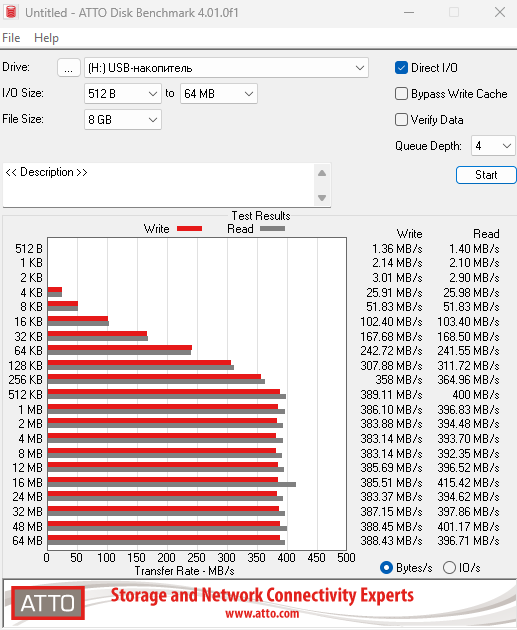Viewport: 517px width, 630px height.
Task: Click the Read column header
Action: pos(486,234)
